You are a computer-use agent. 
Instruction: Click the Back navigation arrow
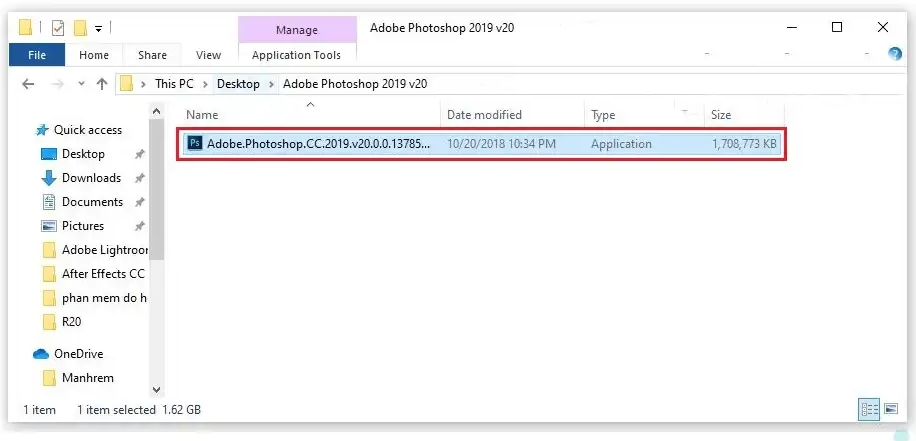pyautogui.click(x=29, y=84)
